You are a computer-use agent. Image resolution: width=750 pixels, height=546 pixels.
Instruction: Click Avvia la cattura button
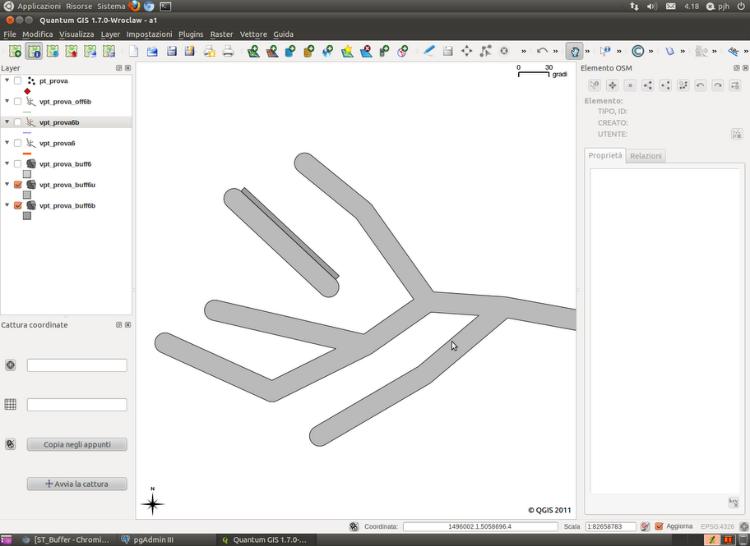[77, 484]
